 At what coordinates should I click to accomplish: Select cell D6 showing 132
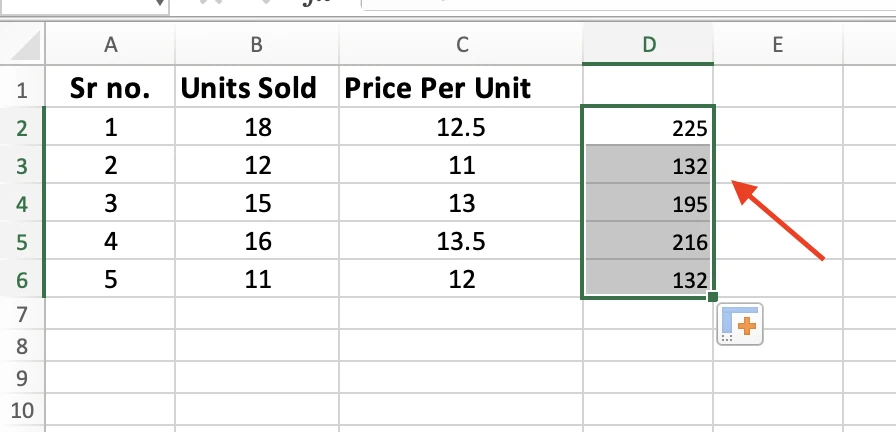(648, 280)
